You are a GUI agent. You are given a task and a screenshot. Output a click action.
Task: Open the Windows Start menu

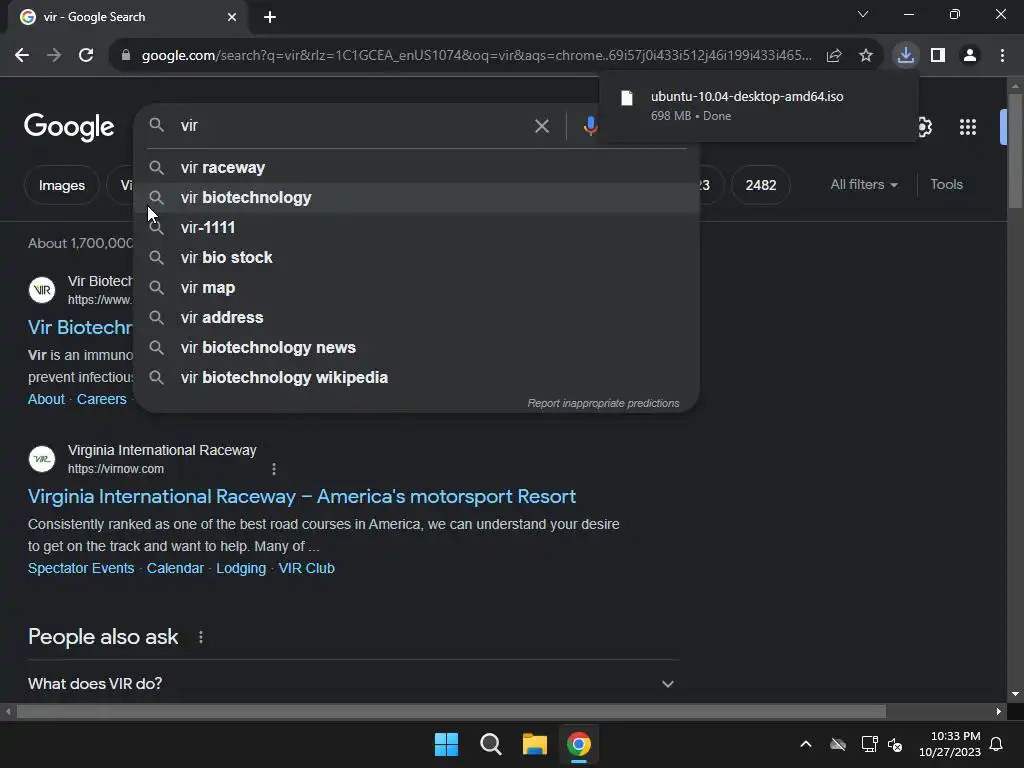pyautogui.click(x=447, y=744)
